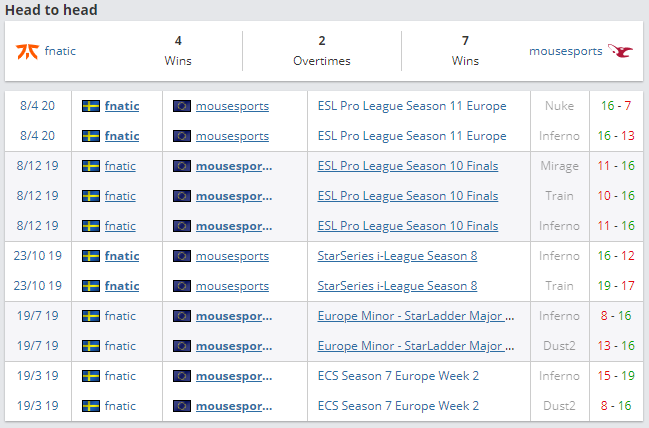Click EU flag in Europe Minor Inferno row
649x428 pixels.
point(182,316)
